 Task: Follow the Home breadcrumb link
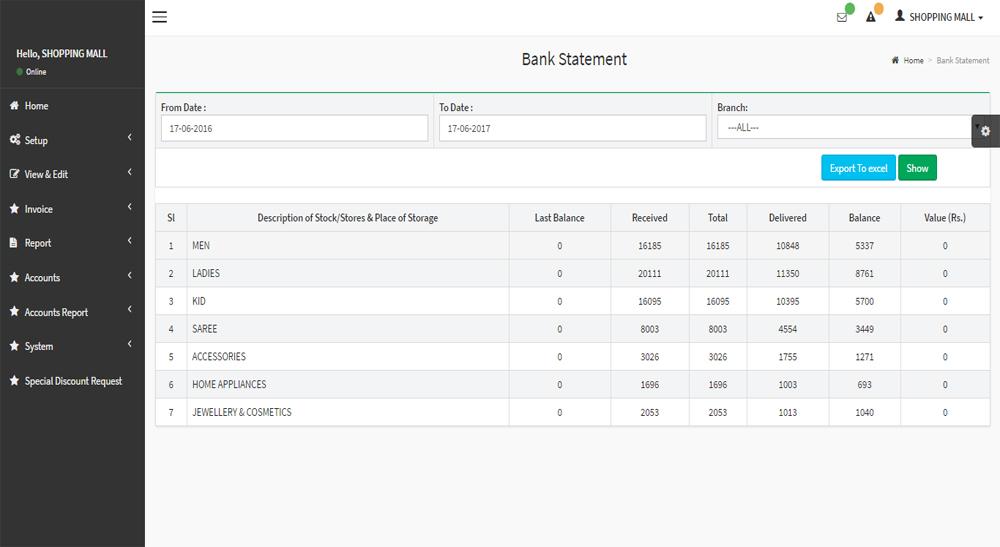(x=913, y=61)
